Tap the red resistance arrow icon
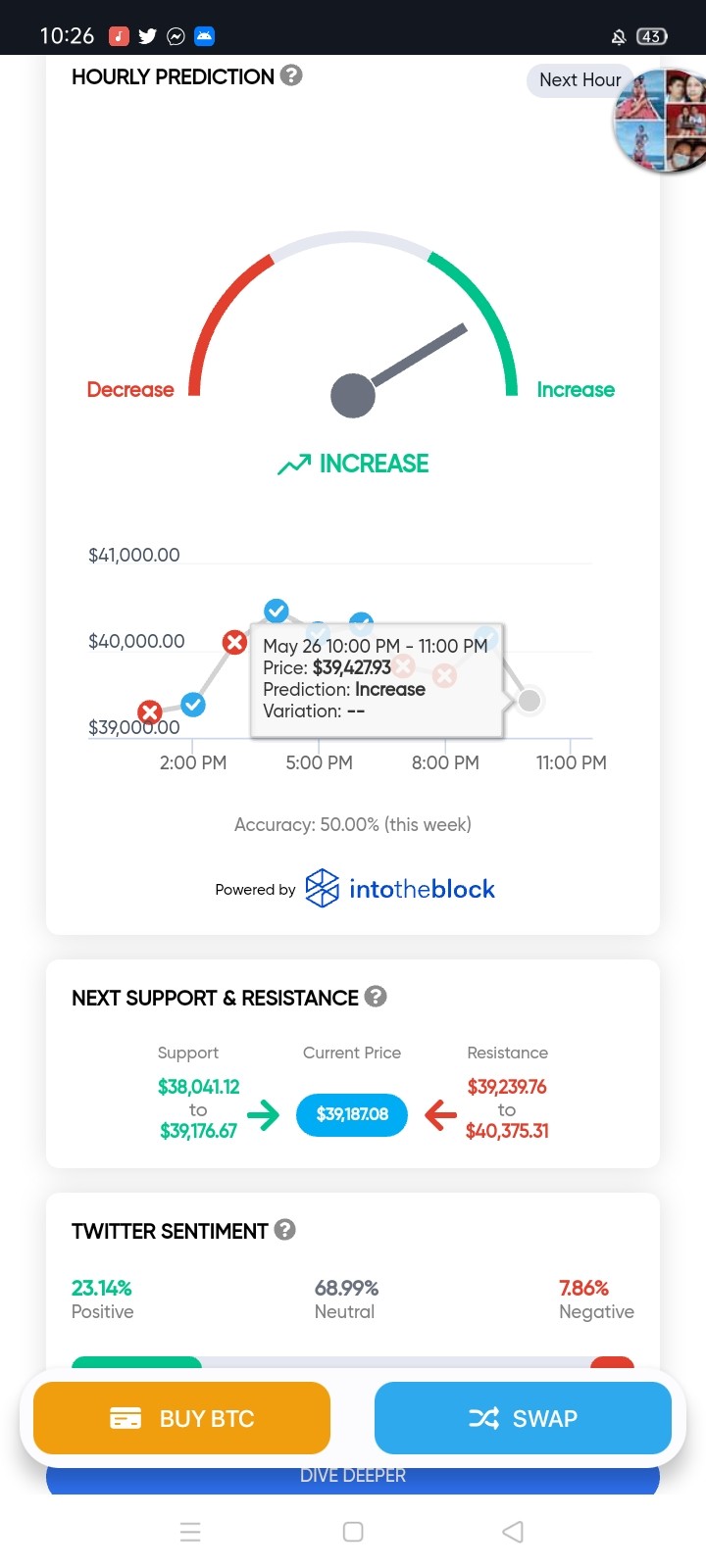This screenshot has height=1568, width=706. 440,1114
